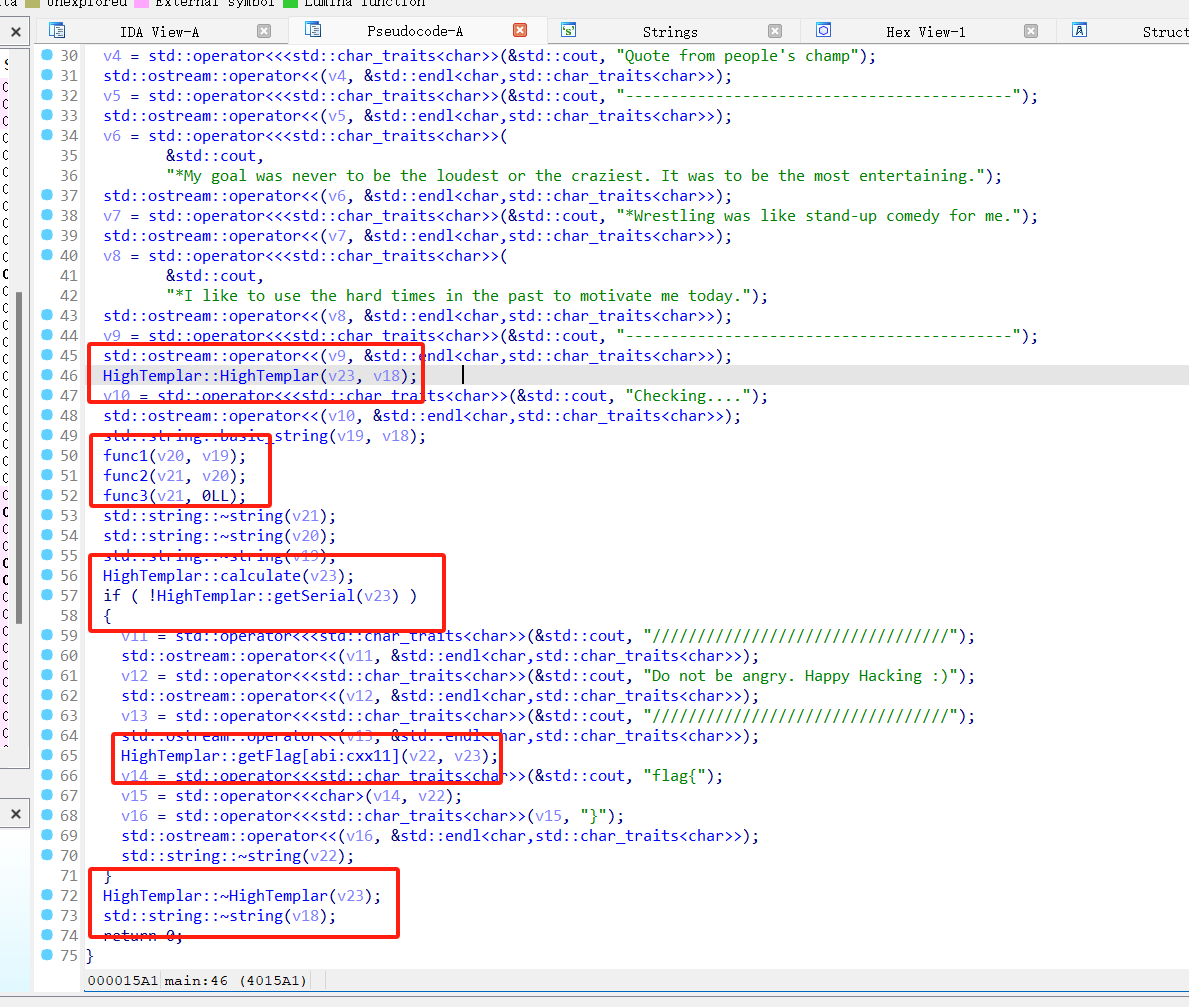Click the "}" string literal on line 68
1189x1007 pixels.
pyautogui.click(x=594, y=816)
